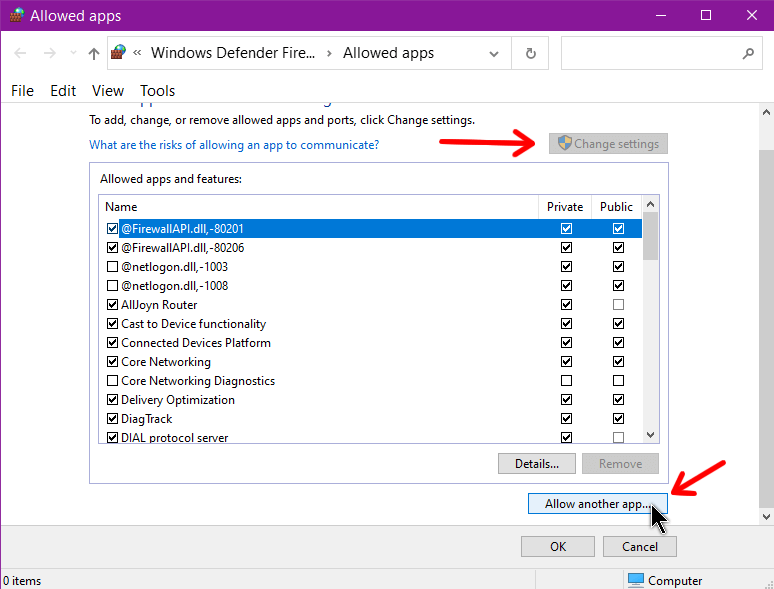This screenshot has height=589, width=774.
Task: Check Core Networking Diagnostics Private box
Action: [x=566, y=381]
